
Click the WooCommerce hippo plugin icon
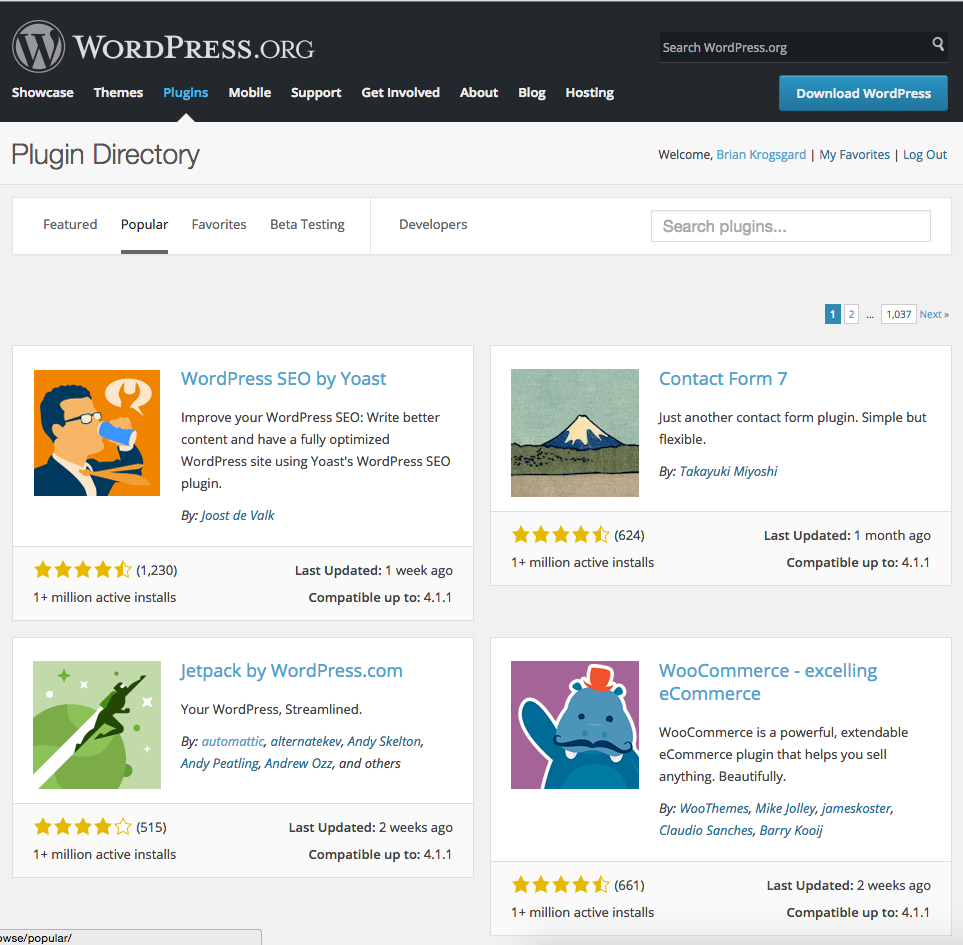pos(575,725)
